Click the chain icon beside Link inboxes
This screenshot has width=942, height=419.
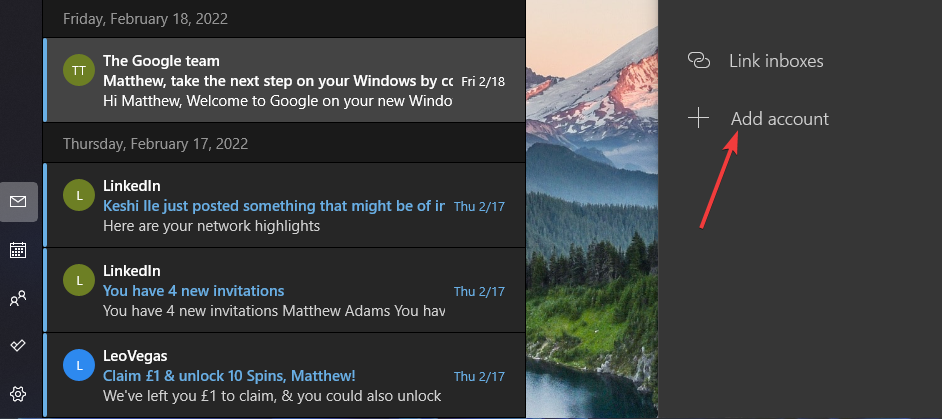click(699, 61)
